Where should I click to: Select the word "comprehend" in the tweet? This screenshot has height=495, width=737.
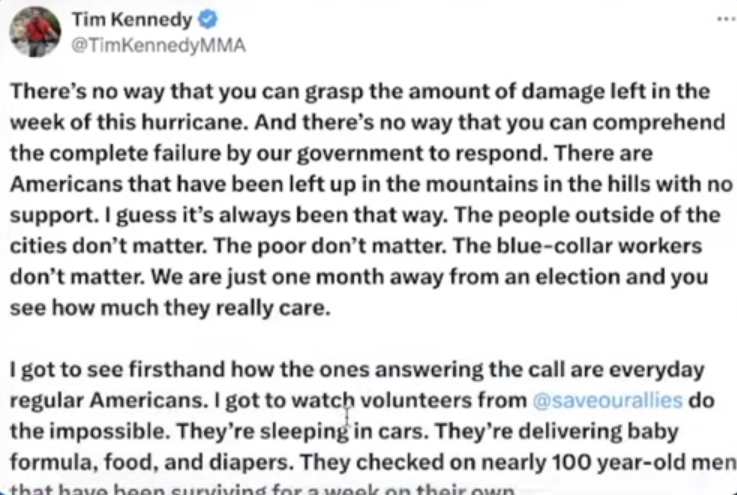tap(659, 124)
